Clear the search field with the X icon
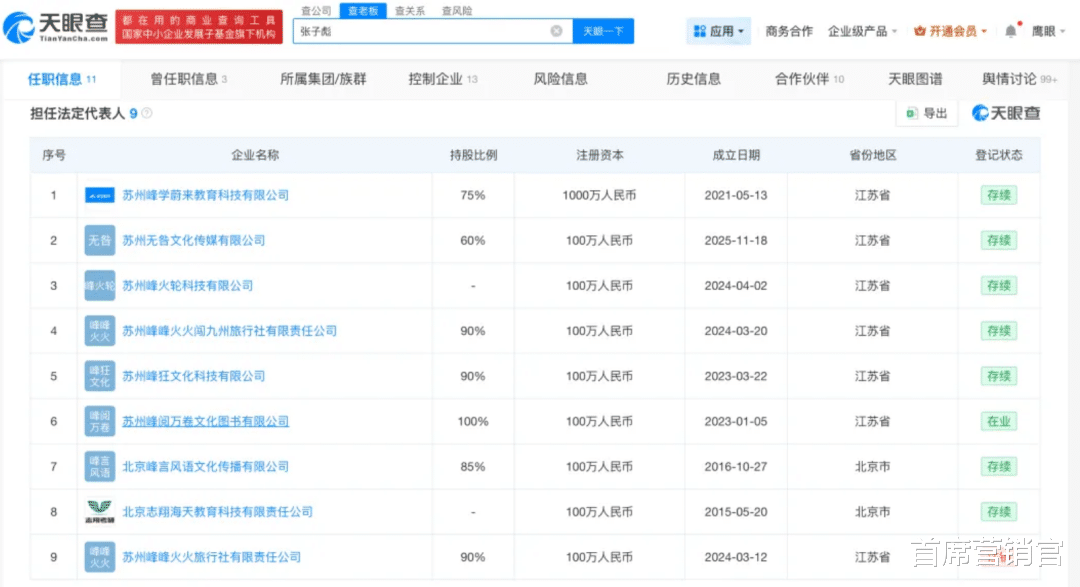Viewport: 1080px width, 587px height. [x=556, y=31]
